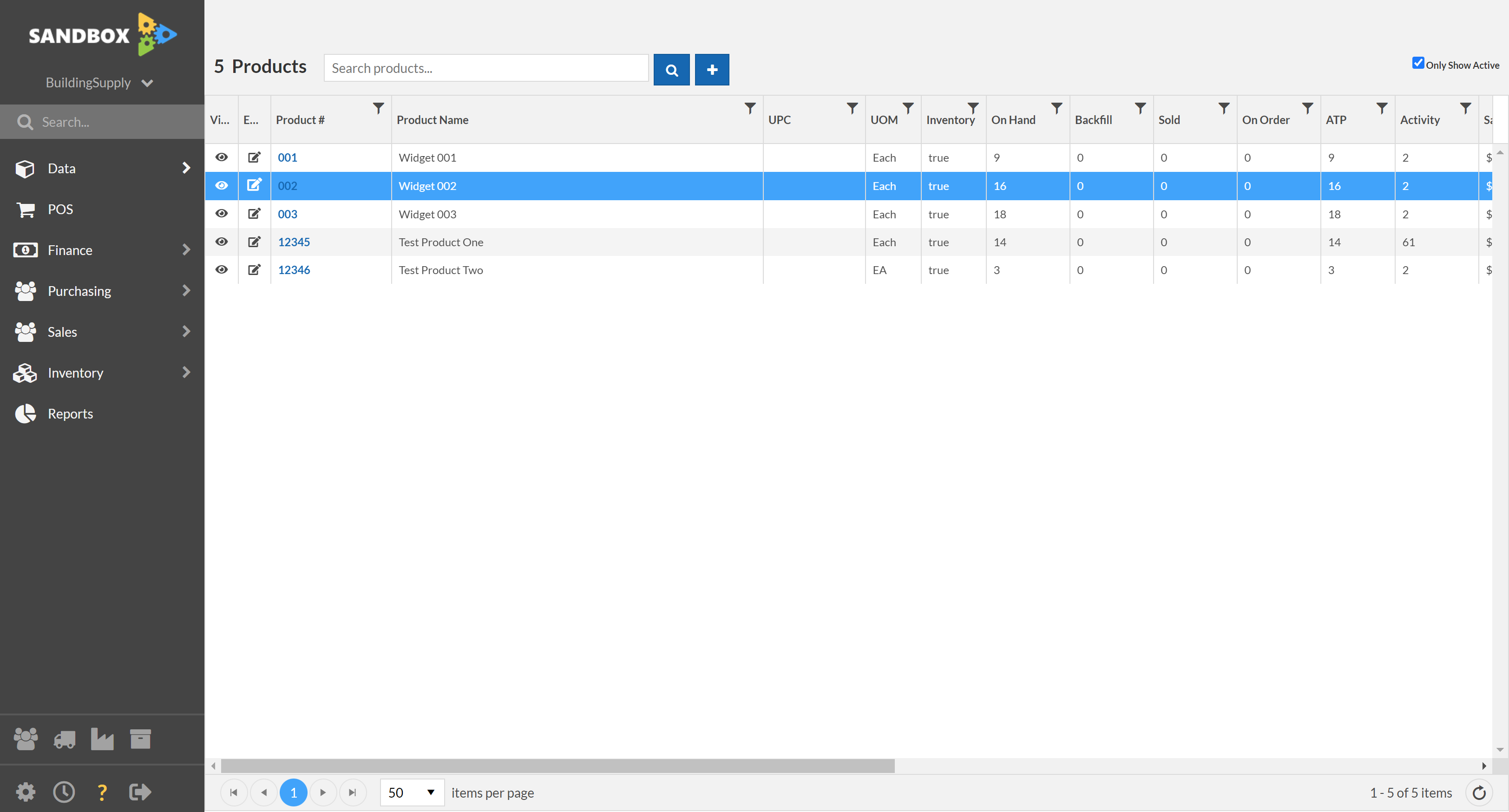This screenshot has width=1509, height=812.
Task: Toggle the Only Show Active checkbox
Action: 1418,63
